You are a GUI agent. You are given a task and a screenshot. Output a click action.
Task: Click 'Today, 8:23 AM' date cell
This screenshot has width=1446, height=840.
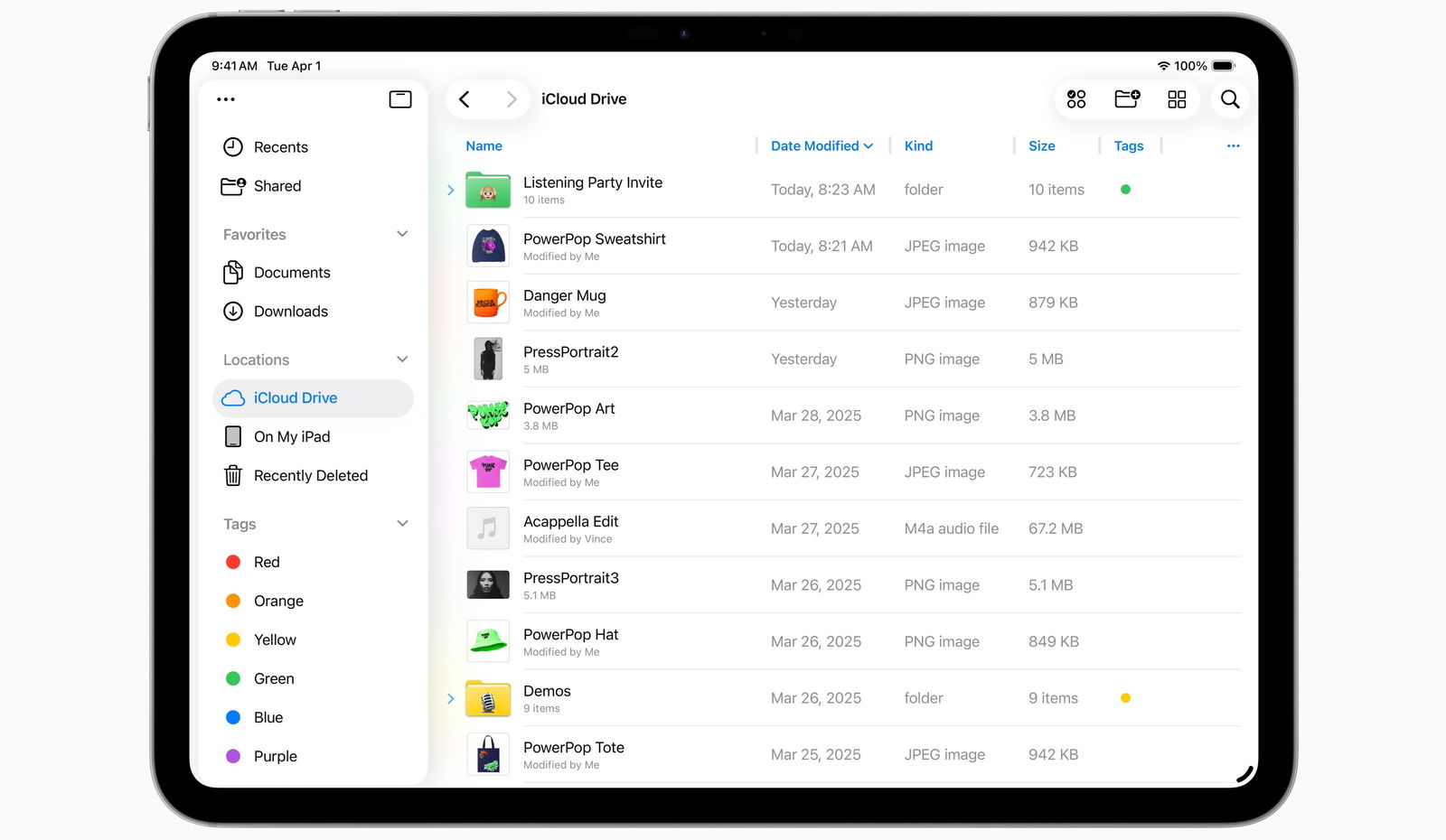(x=823, y=190)
